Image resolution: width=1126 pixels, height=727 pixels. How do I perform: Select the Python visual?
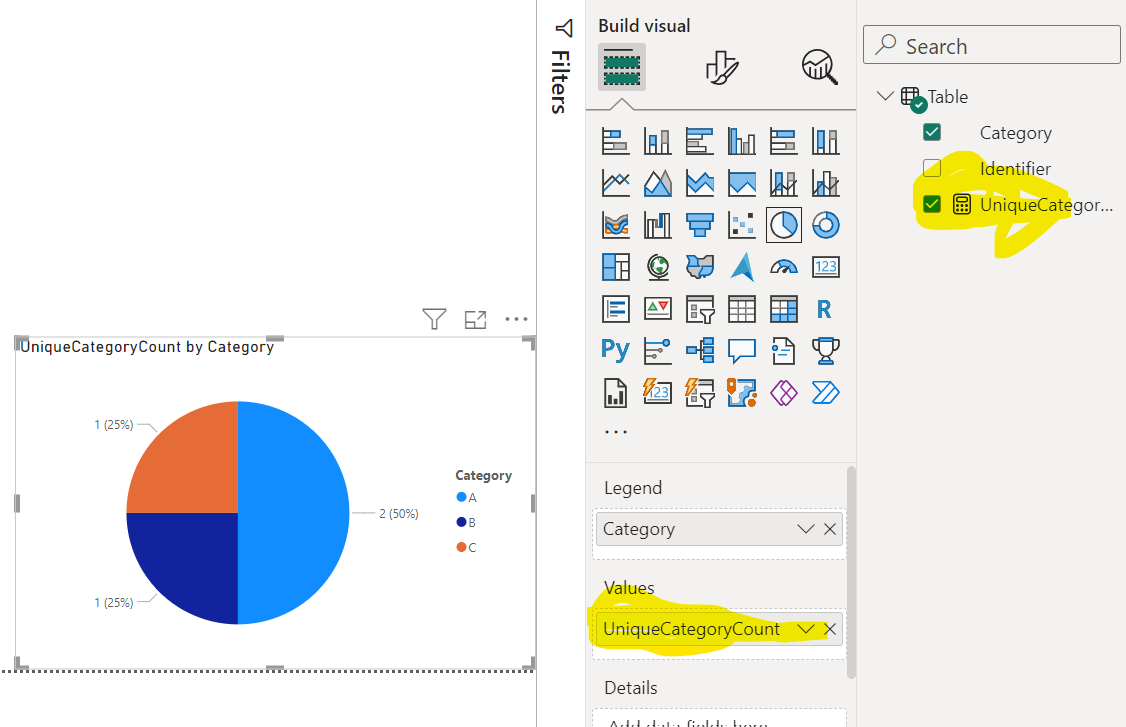coord(615,350)
